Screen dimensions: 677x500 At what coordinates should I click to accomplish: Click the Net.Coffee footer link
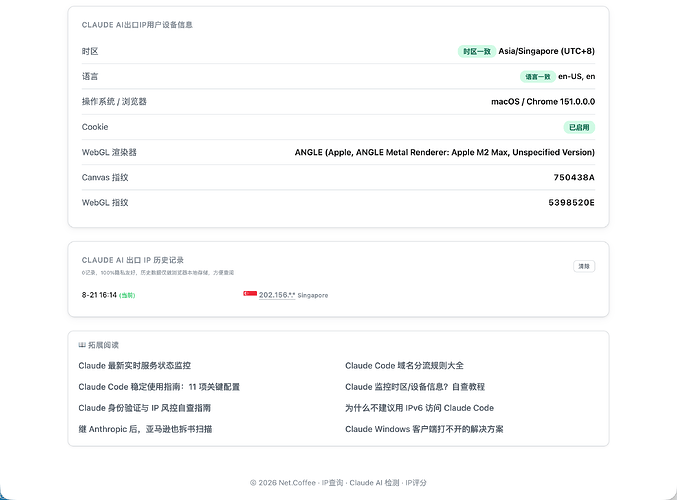pos(297,483)
